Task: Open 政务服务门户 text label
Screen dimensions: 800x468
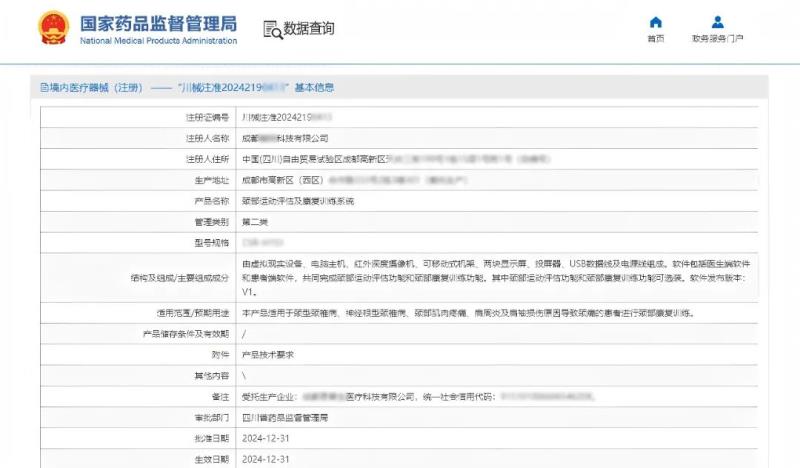Action: tap(717, 39)
